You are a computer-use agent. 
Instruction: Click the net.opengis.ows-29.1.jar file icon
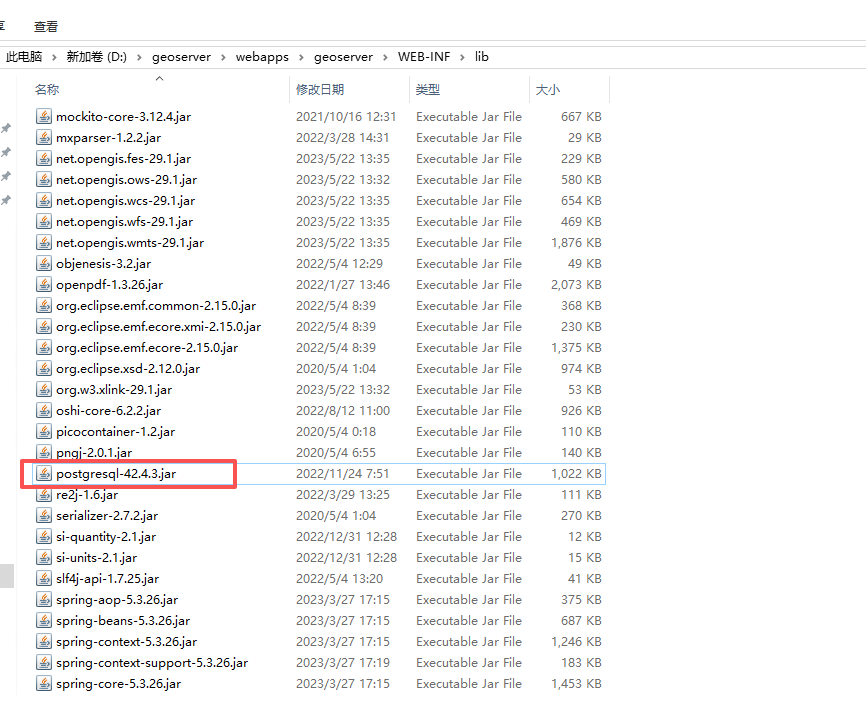click(44, 179)
